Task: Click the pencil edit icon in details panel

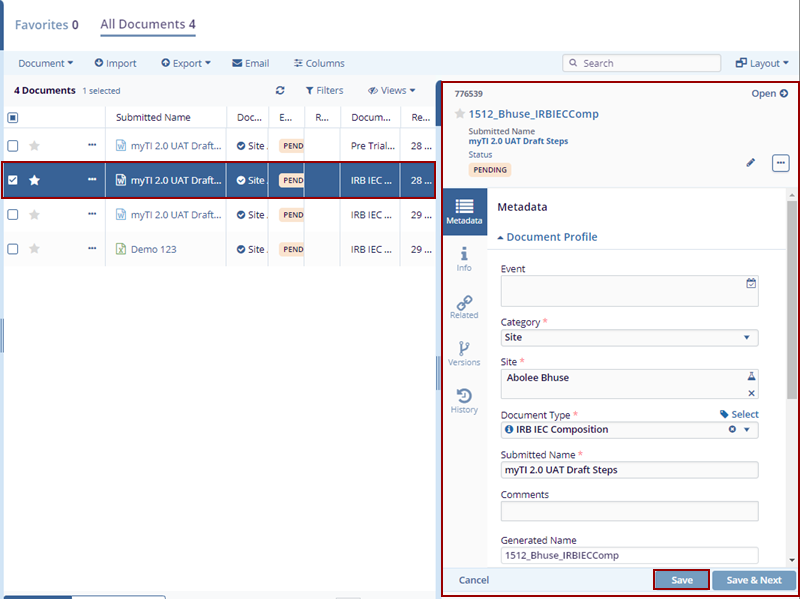Action: point(751,162)
